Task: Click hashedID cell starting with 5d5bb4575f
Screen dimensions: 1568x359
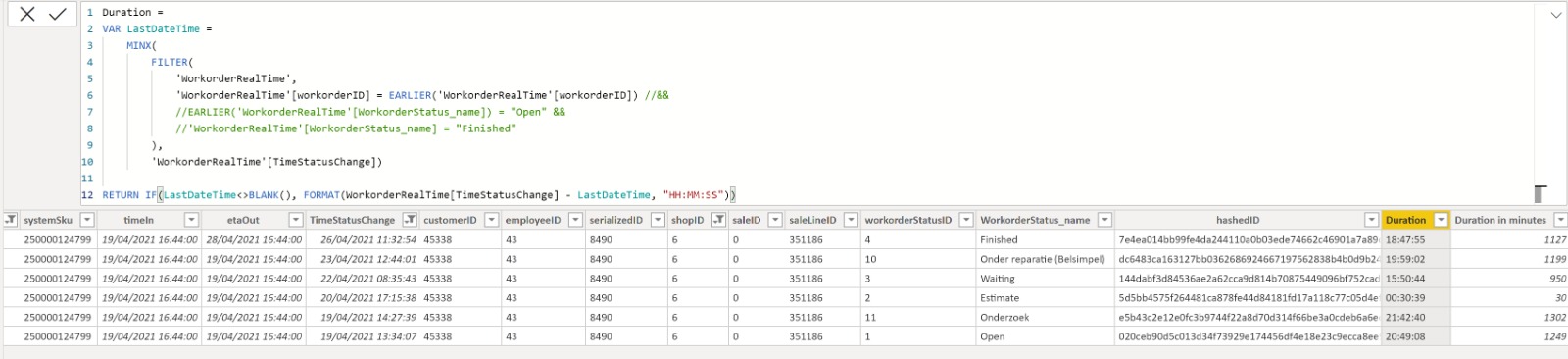Action: [x=1249, y=298]
